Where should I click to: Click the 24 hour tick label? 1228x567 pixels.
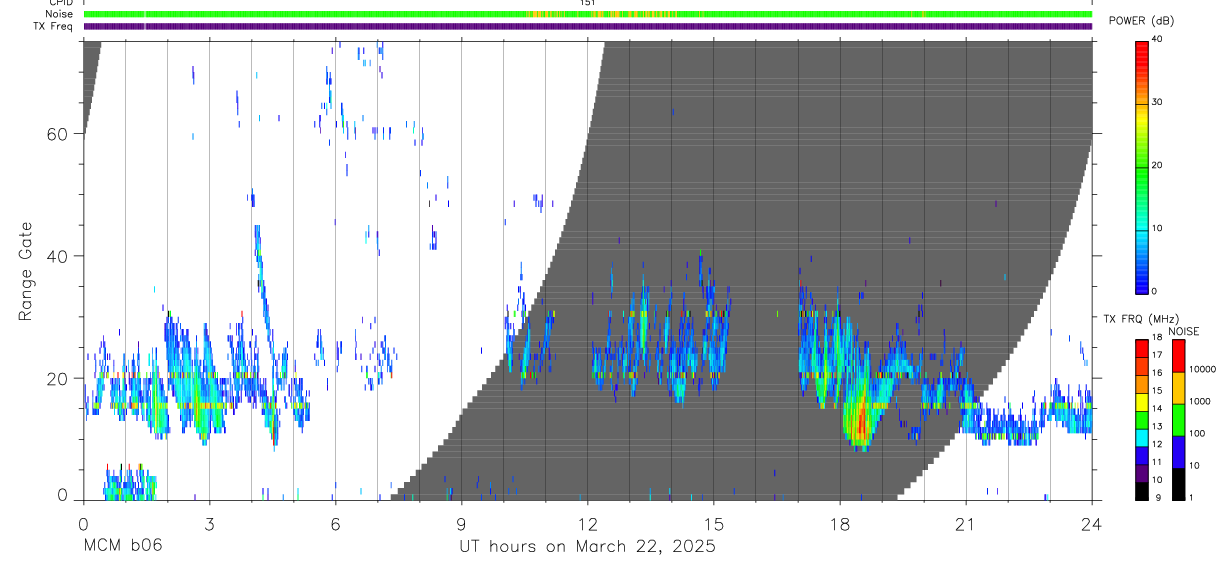coord(1092,523)
